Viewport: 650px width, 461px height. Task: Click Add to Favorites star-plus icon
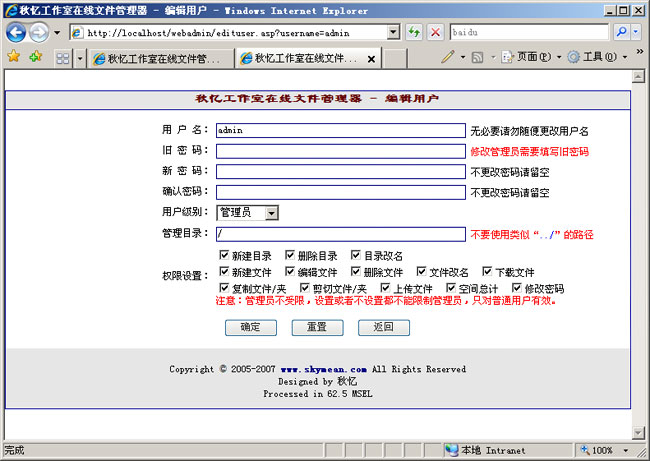(36, 56)
